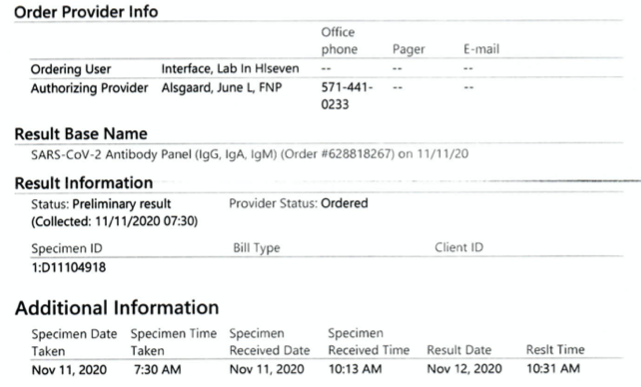Select the specimen ID 1:D11104918
The image size is (641, 387).
pyautogui.click(x=69, y=268)
